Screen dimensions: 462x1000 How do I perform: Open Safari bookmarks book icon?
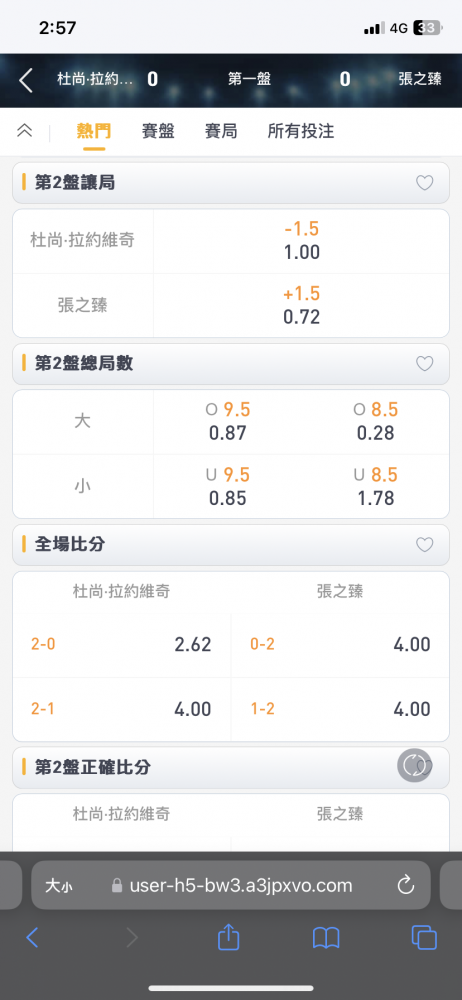pos(326,938)
